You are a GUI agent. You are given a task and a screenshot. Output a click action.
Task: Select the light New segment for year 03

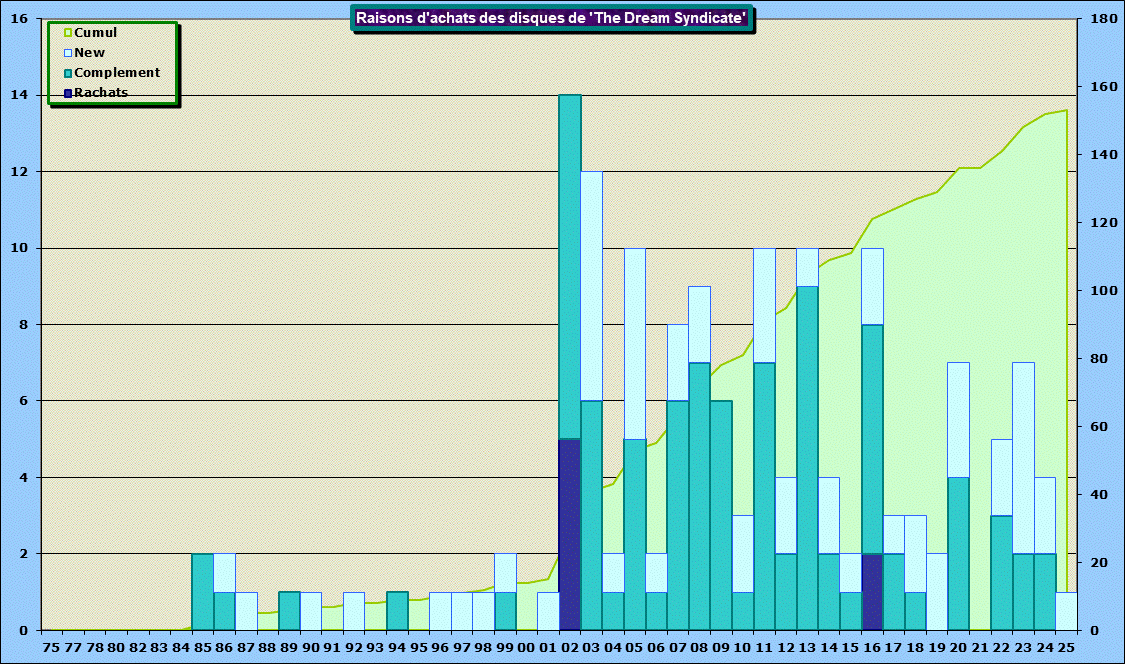[591, 286]
